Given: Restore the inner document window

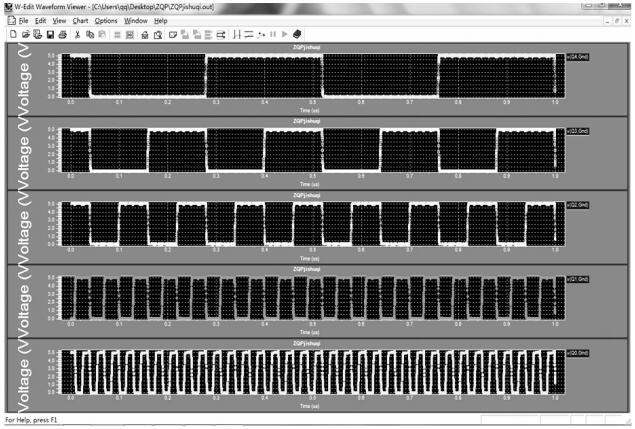Looking at the screenshot, I should coord(617,21).
